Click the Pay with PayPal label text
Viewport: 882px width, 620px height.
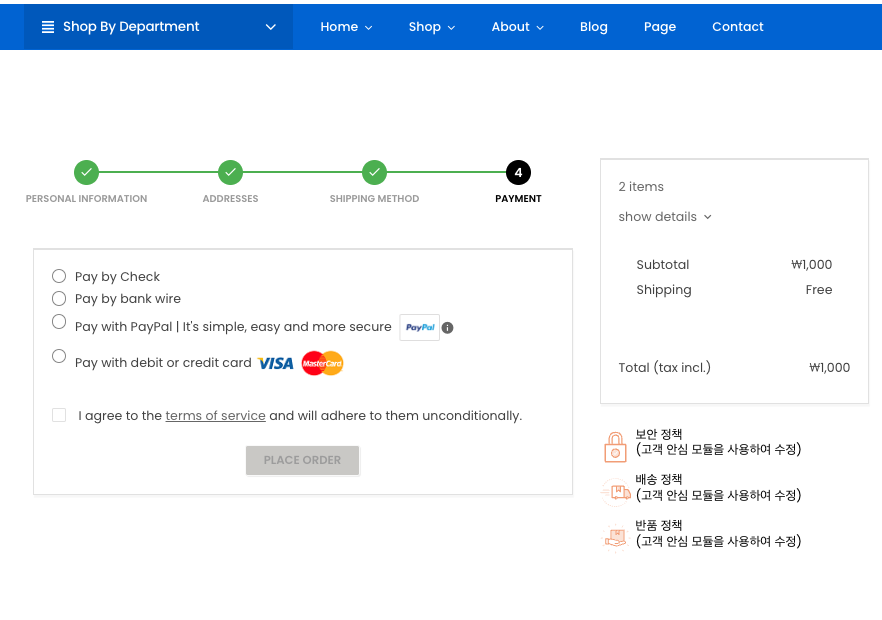233,327
